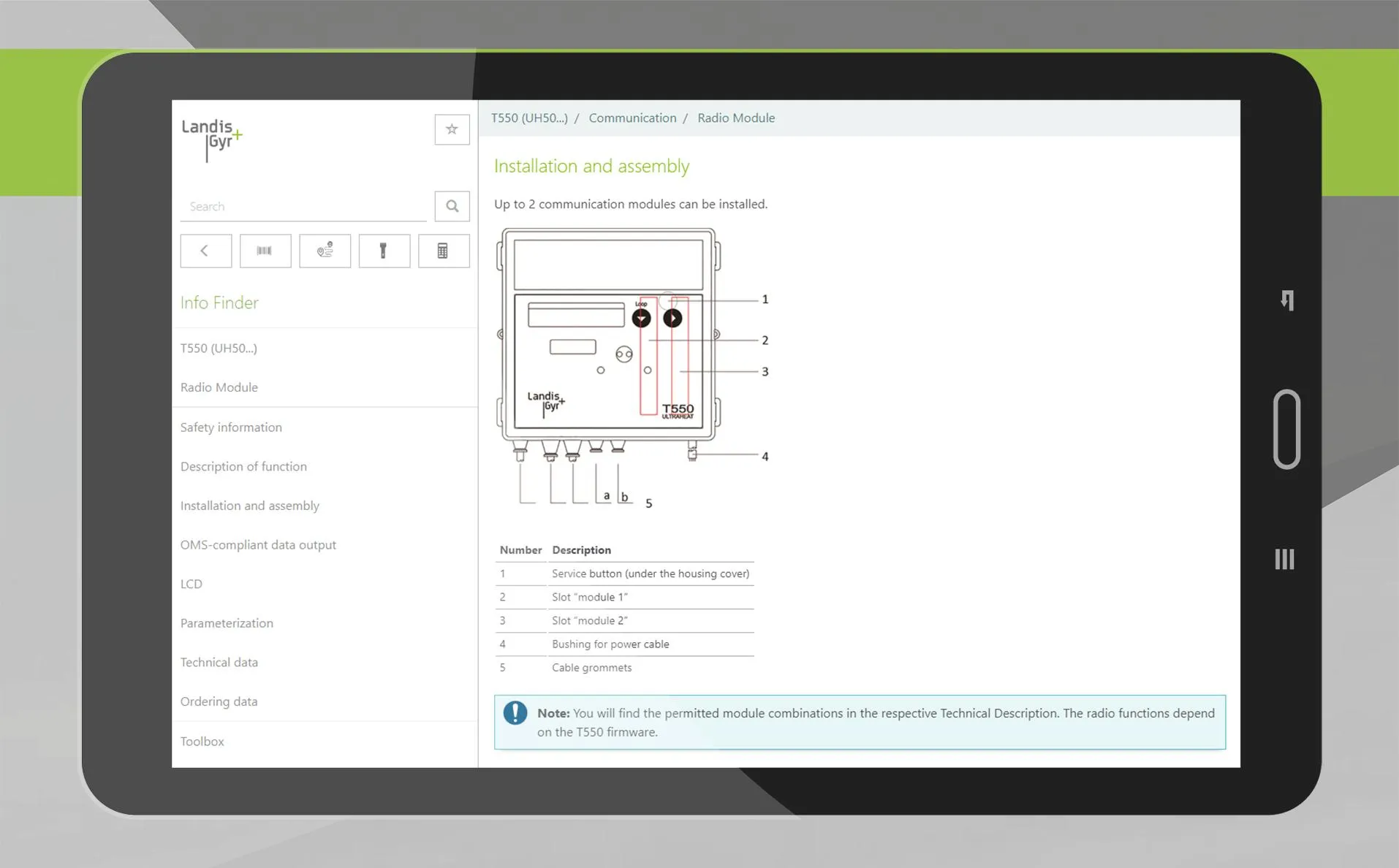Viewport: 1399px width, 868px height.
Task: Click the Note text about module combinations
Action: click(876, 723)
